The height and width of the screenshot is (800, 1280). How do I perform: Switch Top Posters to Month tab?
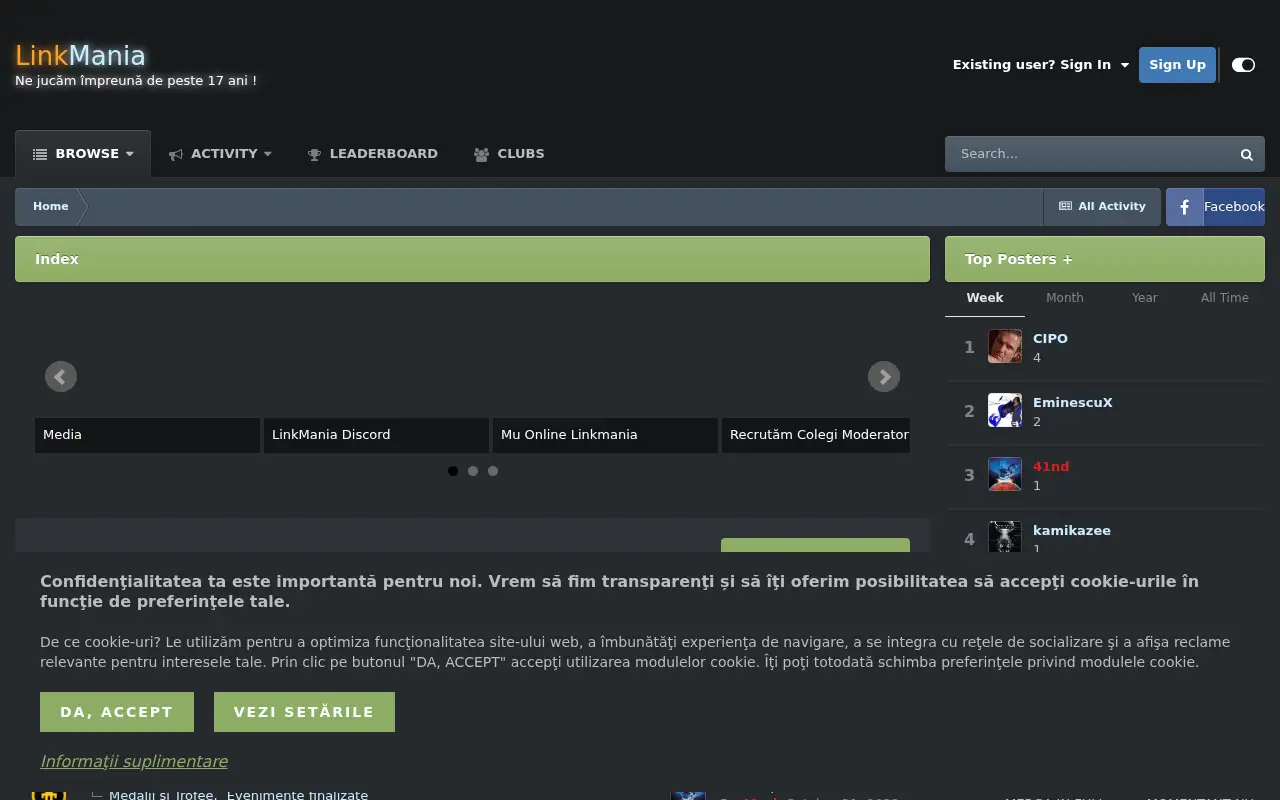[1065, 298]
